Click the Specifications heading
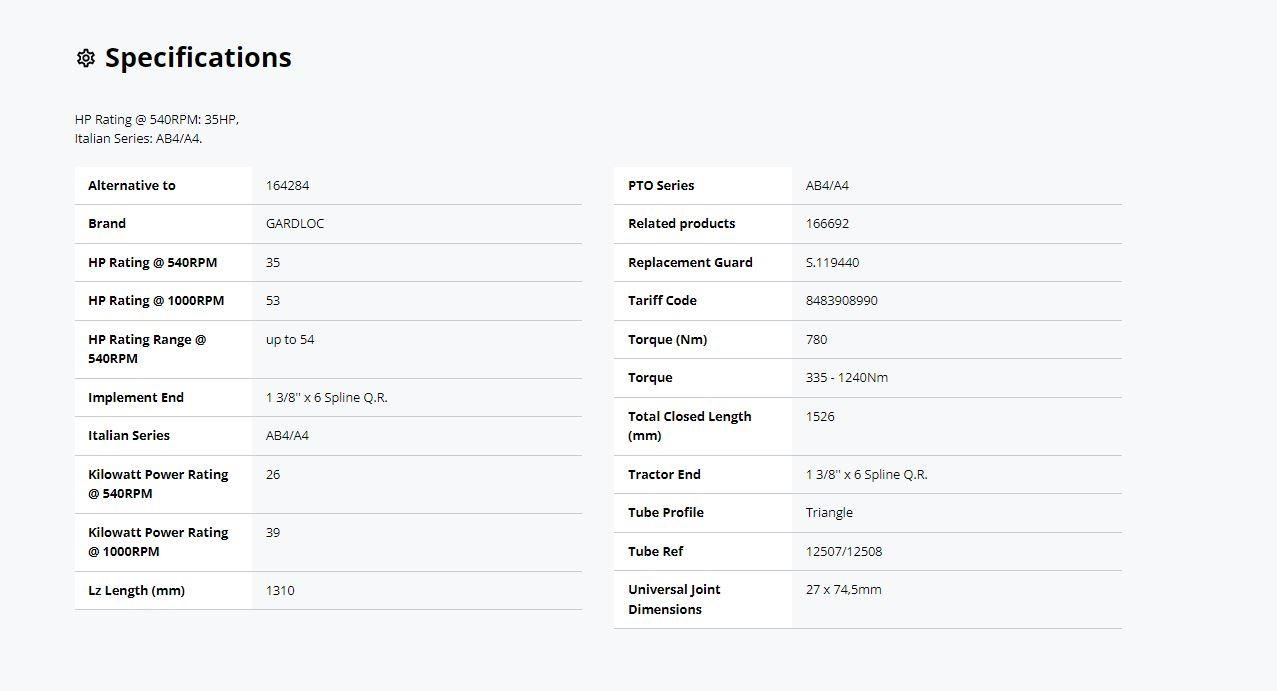This screenshot has width=1277, height=691. tap(198, 58)
